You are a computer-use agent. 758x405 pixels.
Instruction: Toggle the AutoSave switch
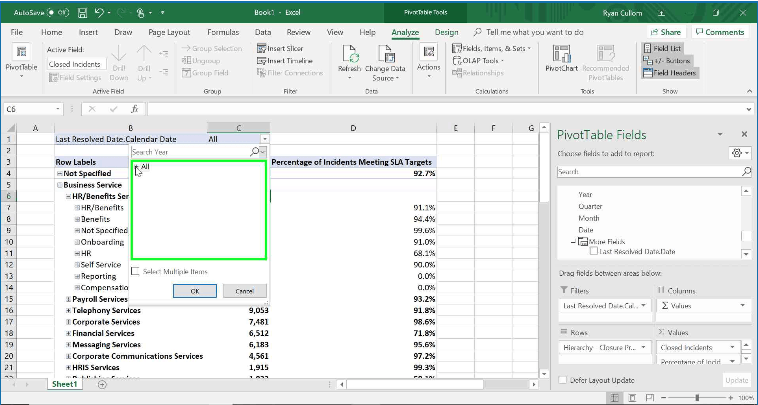[x=58, y=11]
